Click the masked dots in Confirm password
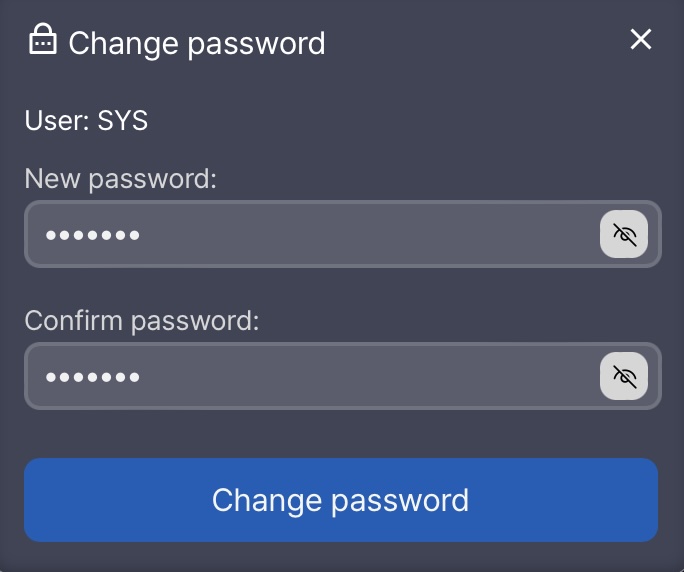The height and width of the screenshot is (572, 684). 92,378
